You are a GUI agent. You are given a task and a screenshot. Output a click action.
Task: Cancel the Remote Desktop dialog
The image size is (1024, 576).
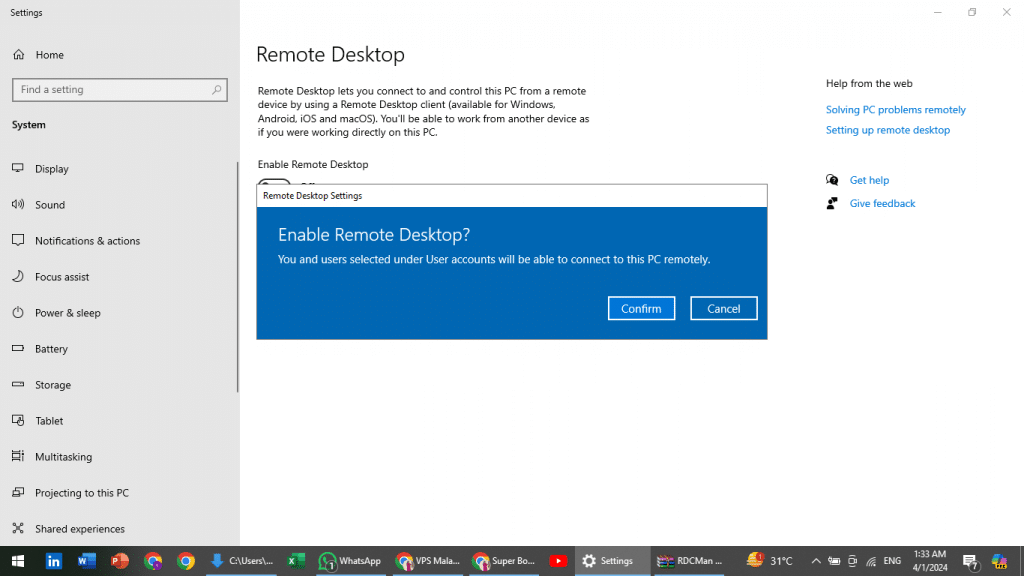tap(723, 308)
